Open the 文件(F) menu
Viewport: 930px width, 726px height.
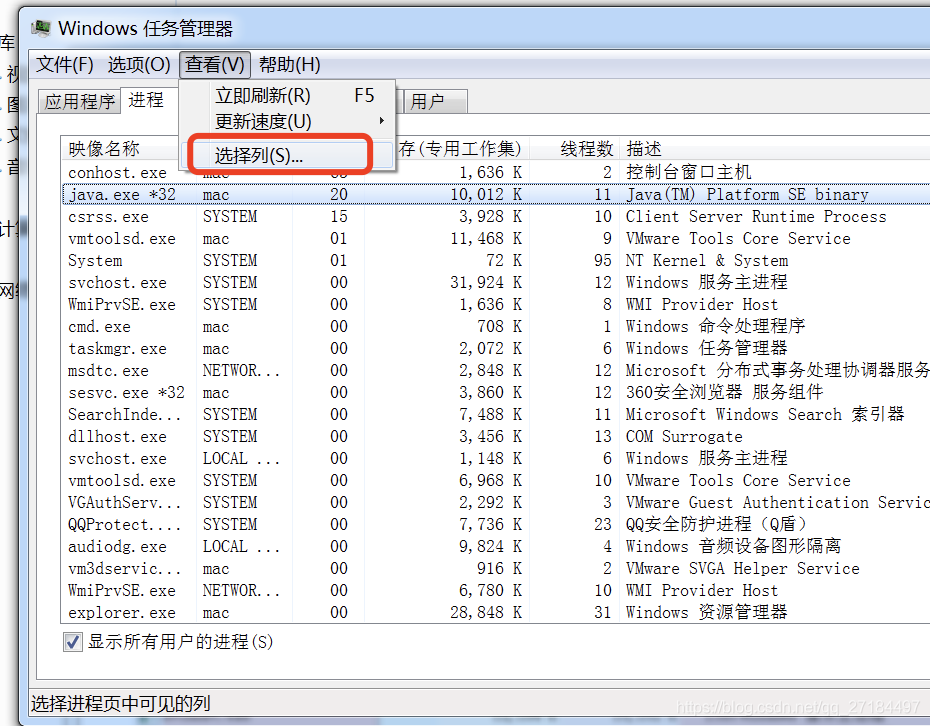(x=65, y=64)
